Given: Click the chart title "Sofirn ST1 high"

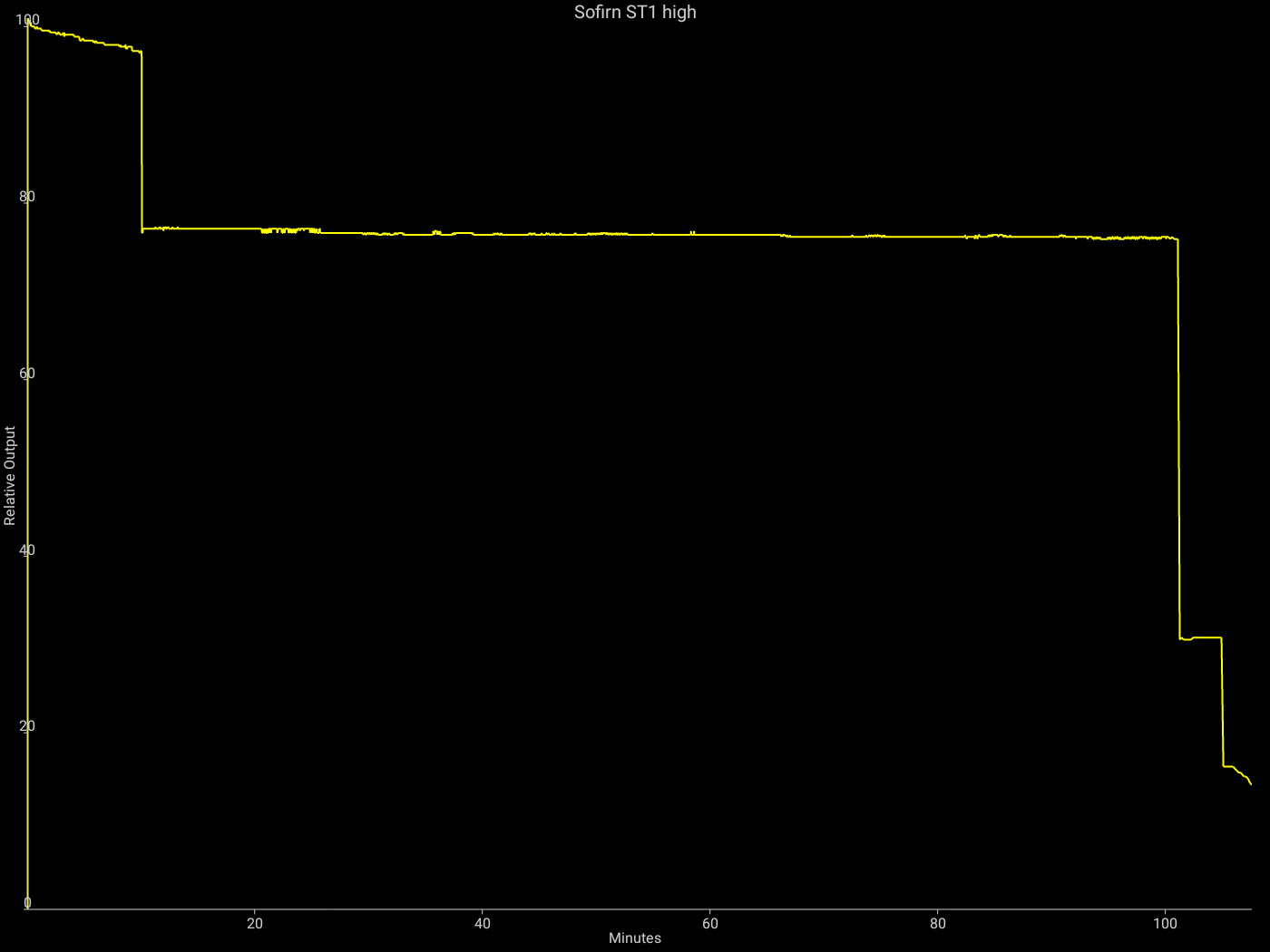Looking at the screenshot, I should pyautogui.click(x=635, y=13).
